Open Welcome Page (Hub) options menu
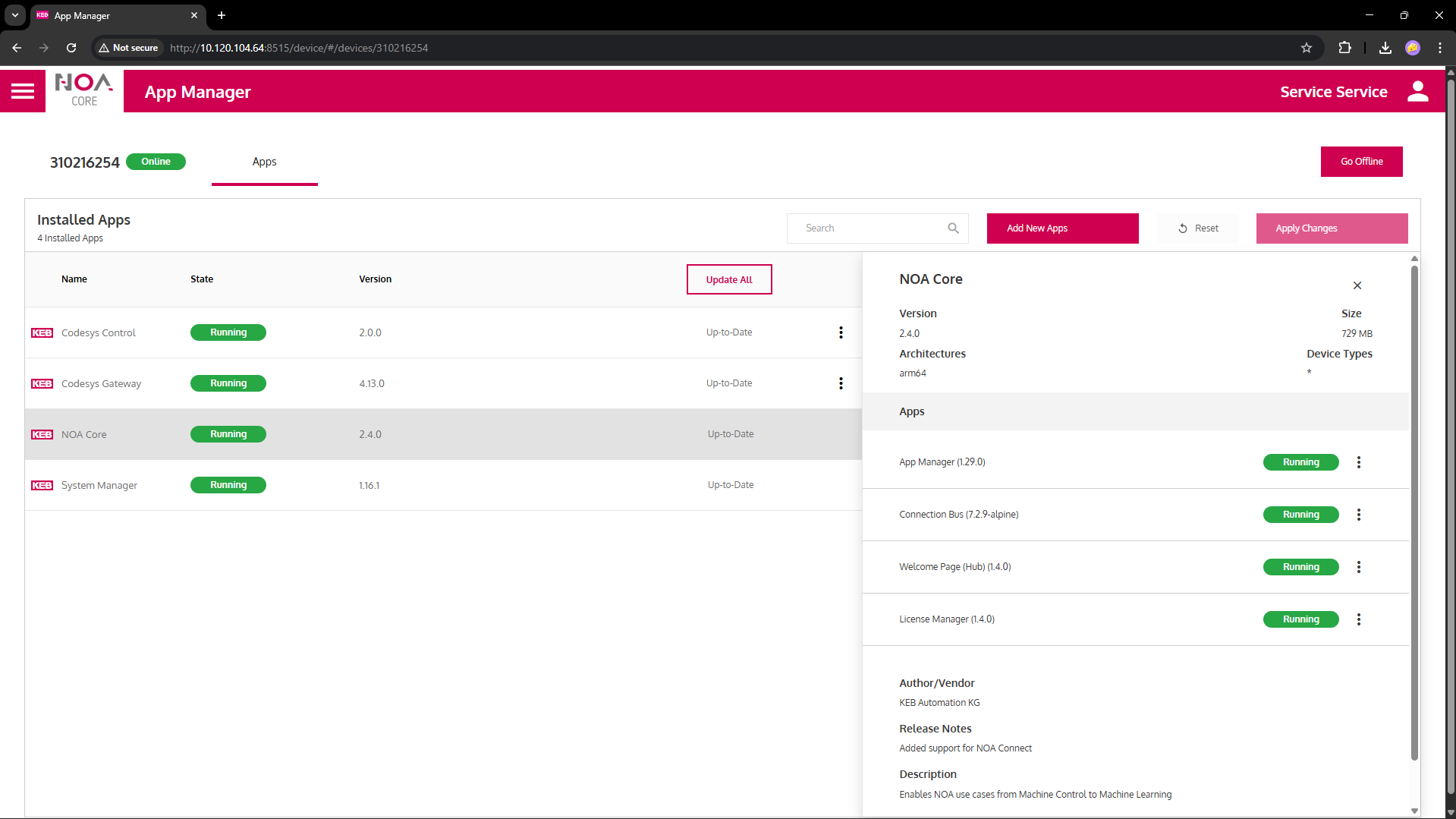1456x819 pixels. 1358,567
